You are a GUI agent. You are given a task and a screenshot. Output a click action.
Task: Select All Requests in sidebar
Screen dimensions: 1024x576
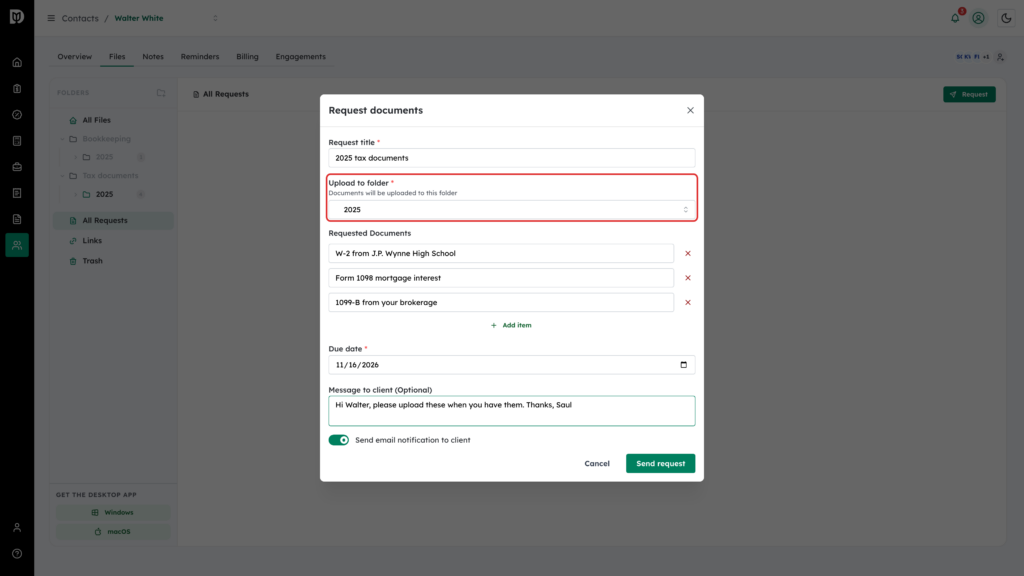[x=113, y=221]
